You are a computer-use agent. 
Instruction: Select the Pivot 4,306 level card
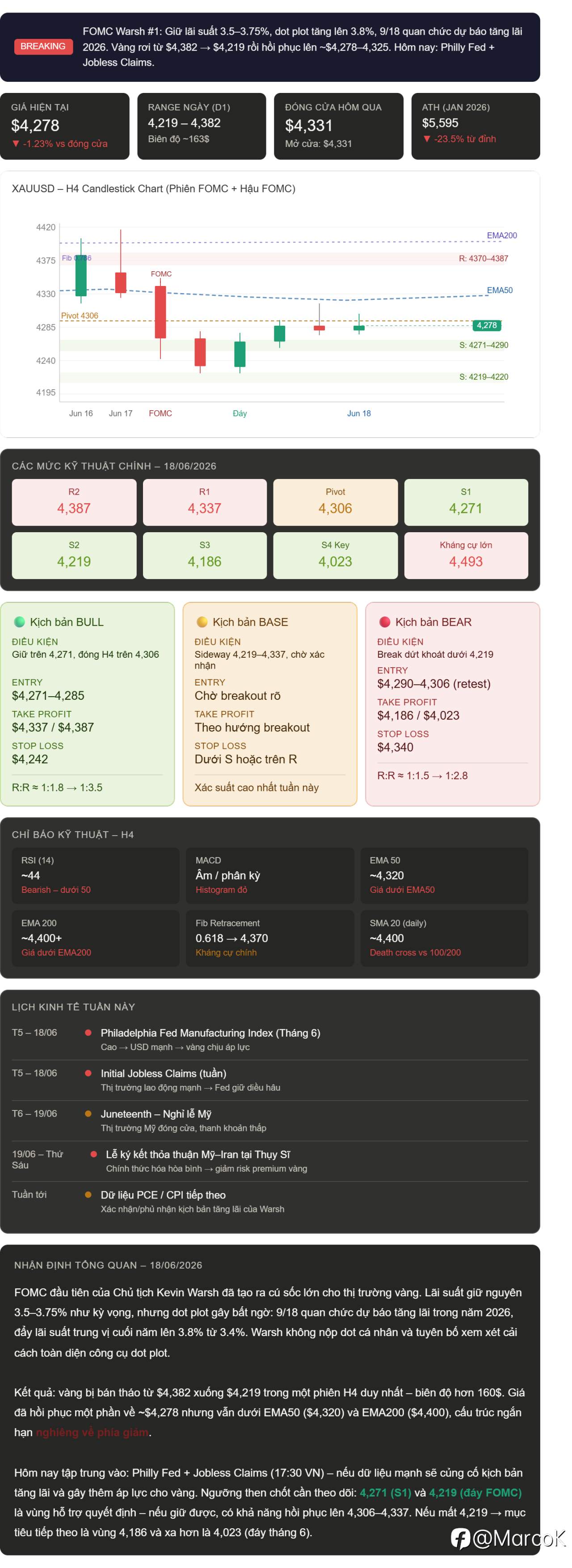[335, 502]
